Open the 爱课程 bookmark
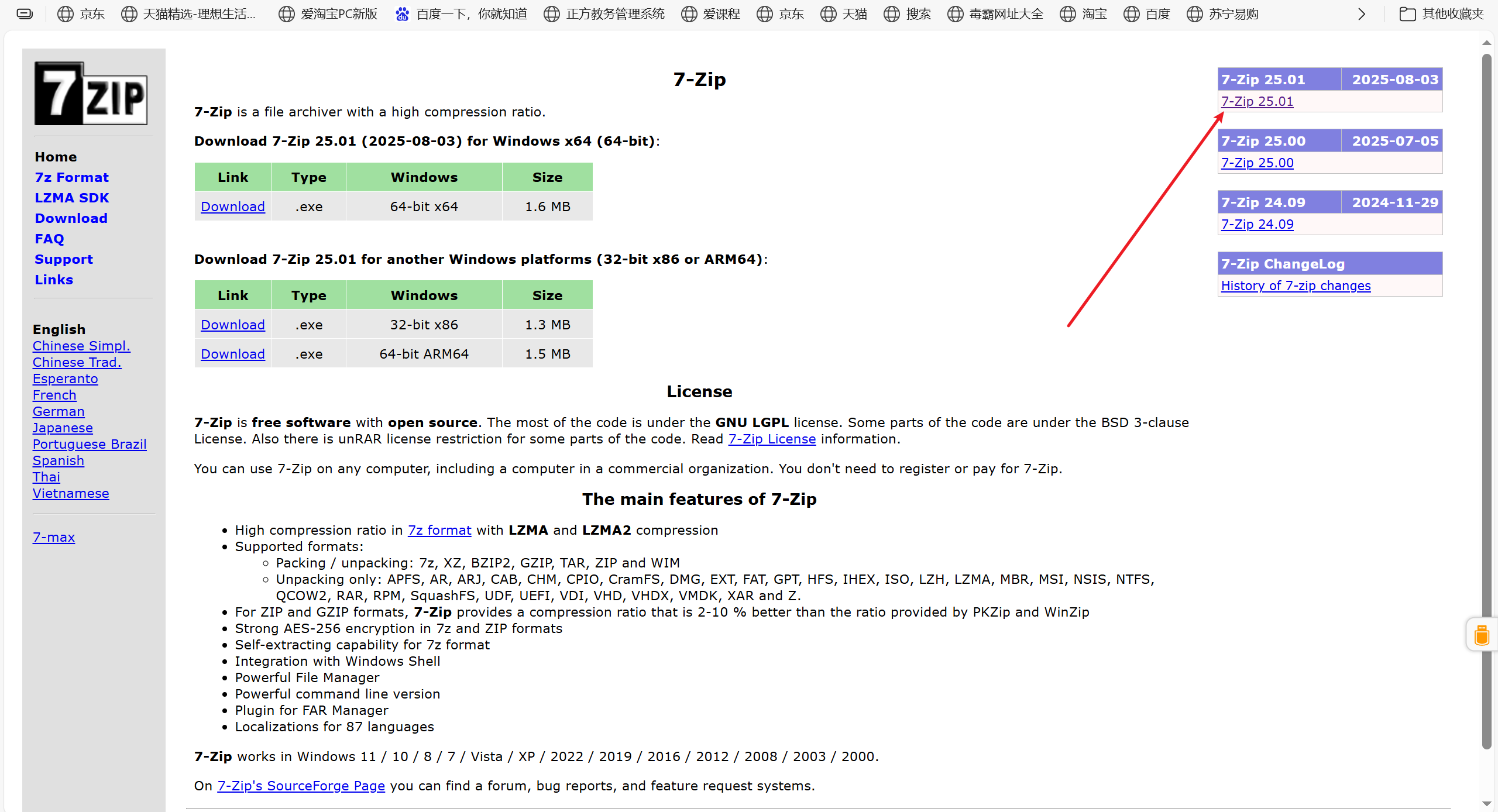Screen dimensions: 1498x812 pos(711,14)
